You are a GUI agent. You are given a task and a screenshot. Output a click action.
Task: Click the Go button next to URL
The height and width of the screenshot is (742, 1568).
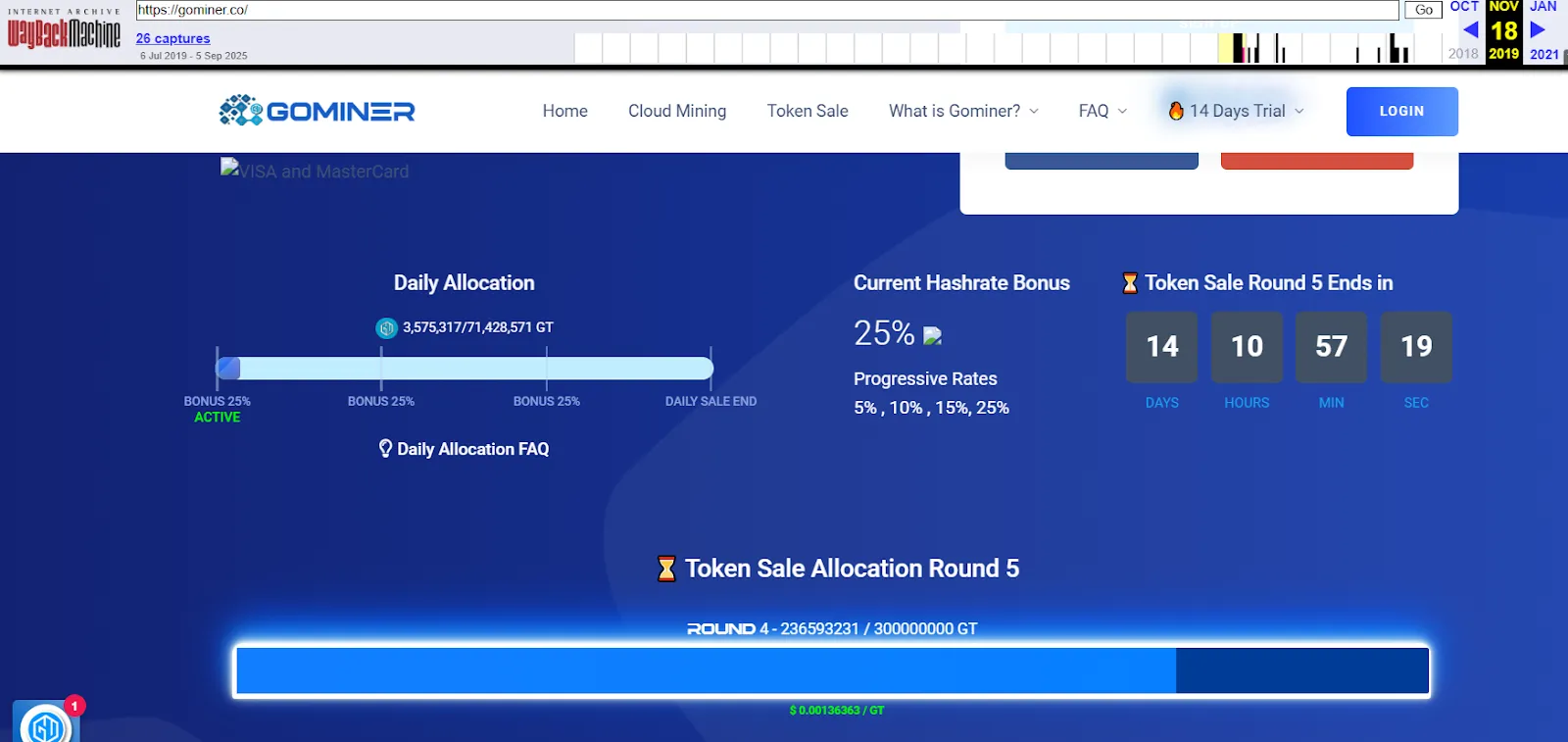coord(1424,10)
